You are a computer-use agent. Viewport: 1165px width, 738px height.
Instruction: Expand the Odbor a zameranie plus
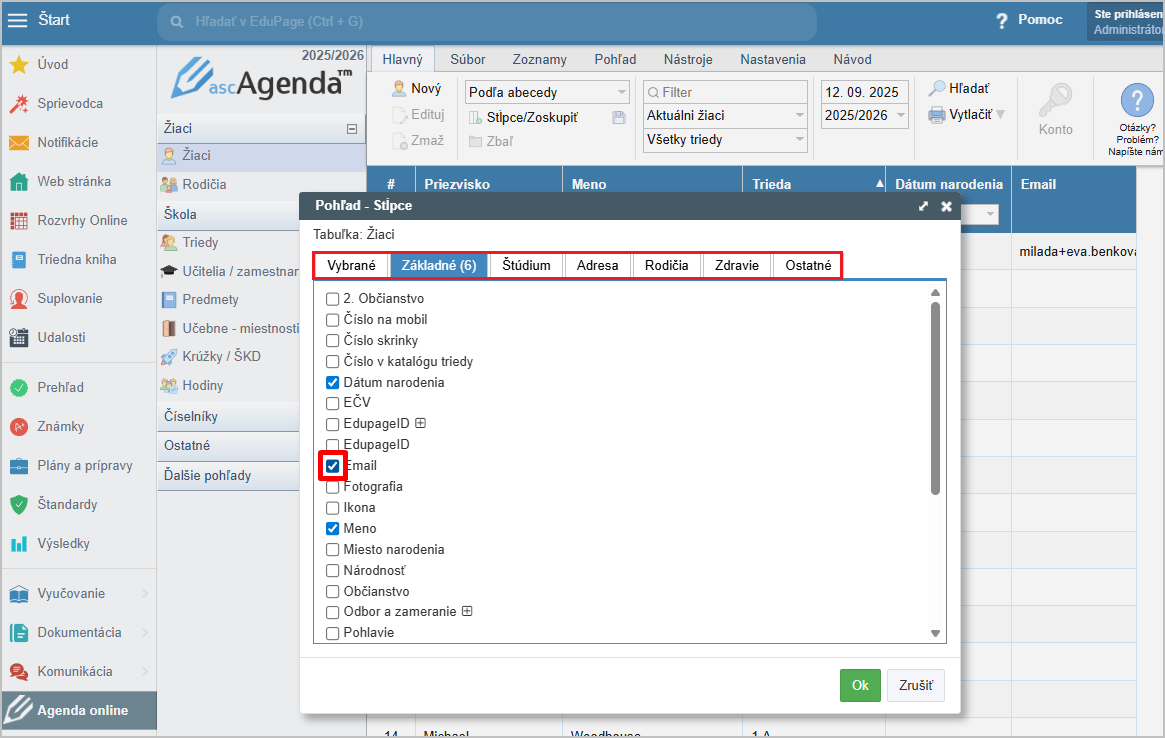click(x=467, y=612)
